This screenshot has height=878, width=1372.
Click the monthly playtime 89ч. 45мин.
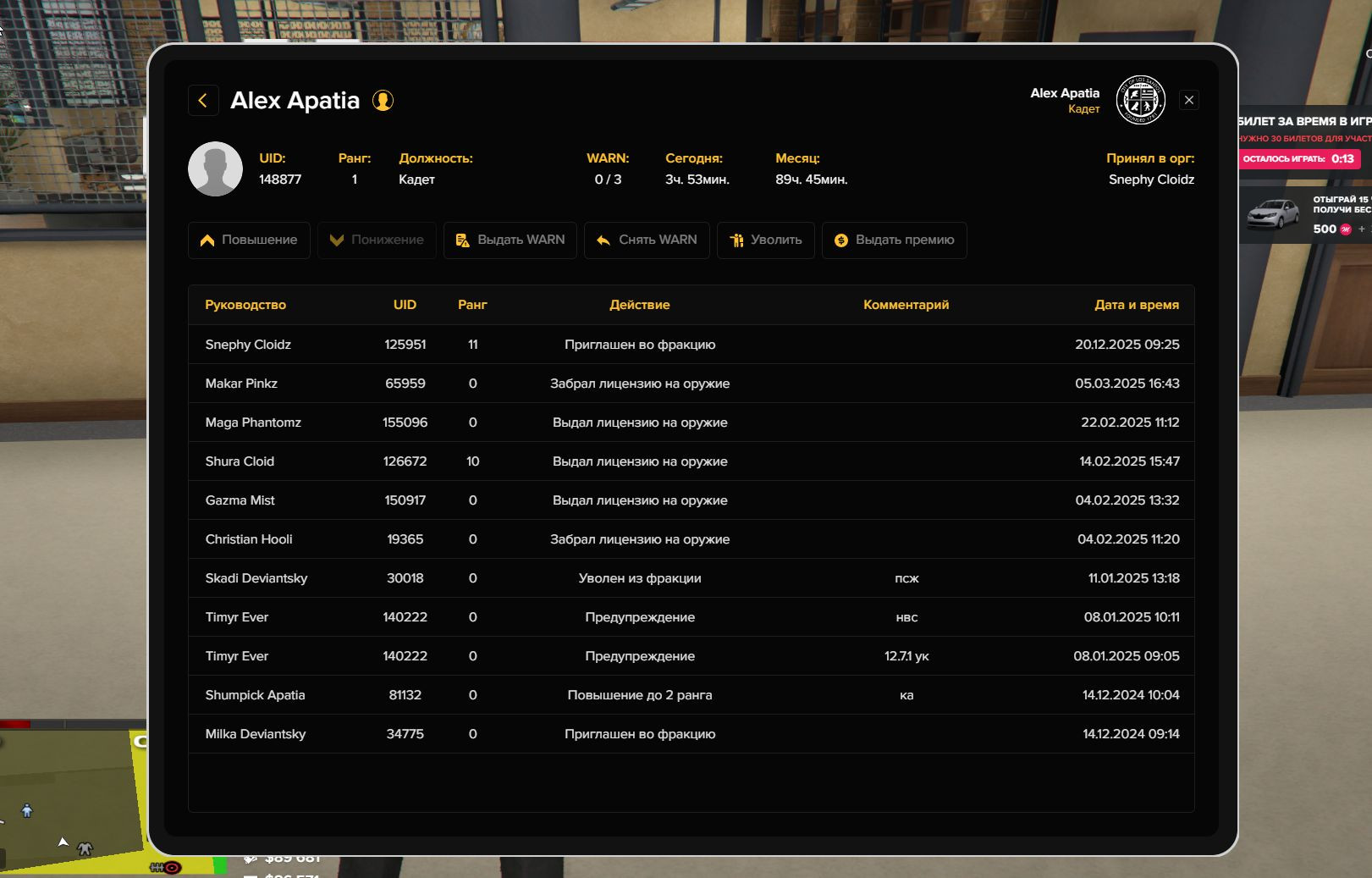click(812, 179)
